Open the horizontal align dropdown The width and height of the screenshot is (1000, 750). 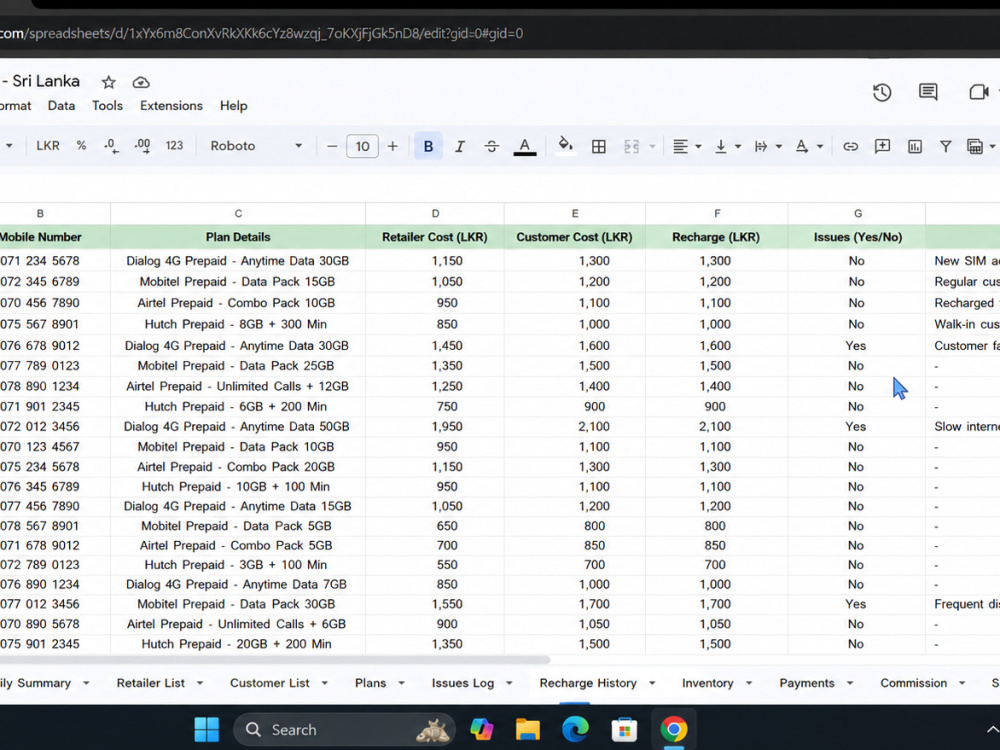687,147
